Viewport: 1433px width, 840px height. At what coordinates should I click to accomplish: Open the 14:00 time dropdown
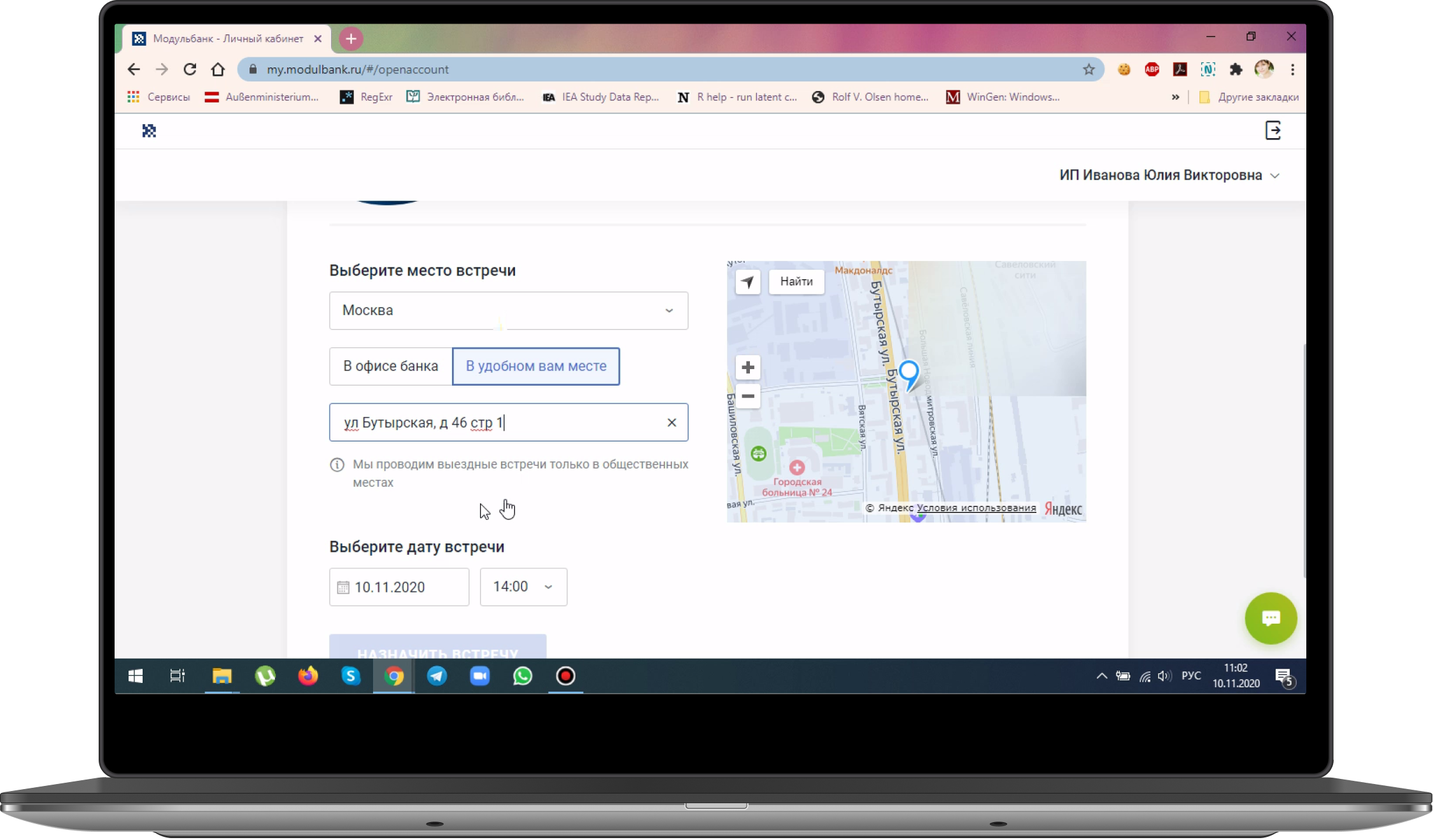pyautogui.click(x=523, y=587)
